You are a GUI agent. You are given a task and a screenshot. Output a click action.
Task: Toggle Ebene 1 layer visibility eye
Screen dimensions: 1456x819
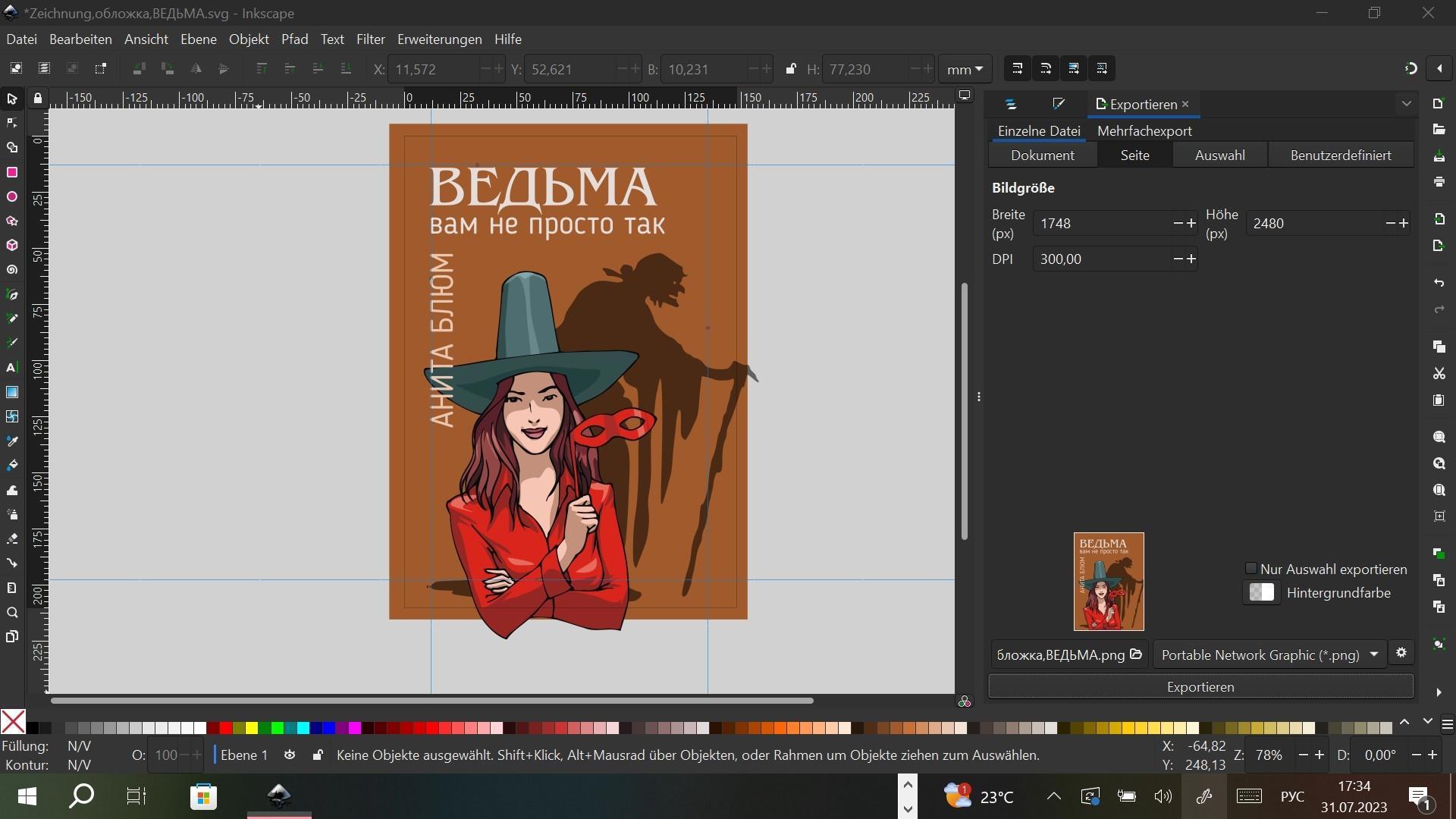point(290,755)
